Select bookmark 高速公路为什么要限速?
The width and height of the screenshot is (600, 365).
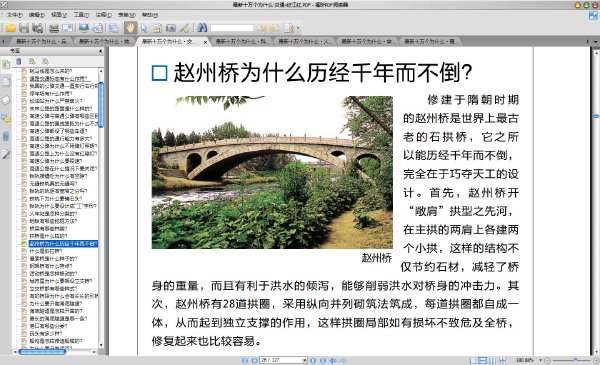pos(56,161)
